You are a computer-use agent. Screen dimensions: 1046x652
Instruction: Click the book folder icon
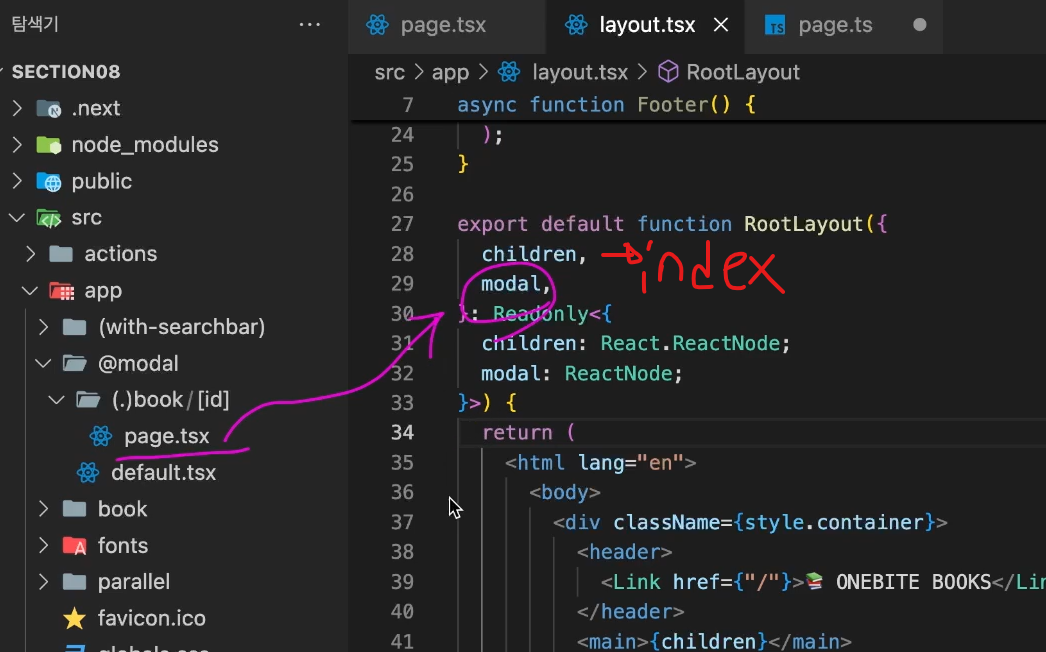(74, 509)
